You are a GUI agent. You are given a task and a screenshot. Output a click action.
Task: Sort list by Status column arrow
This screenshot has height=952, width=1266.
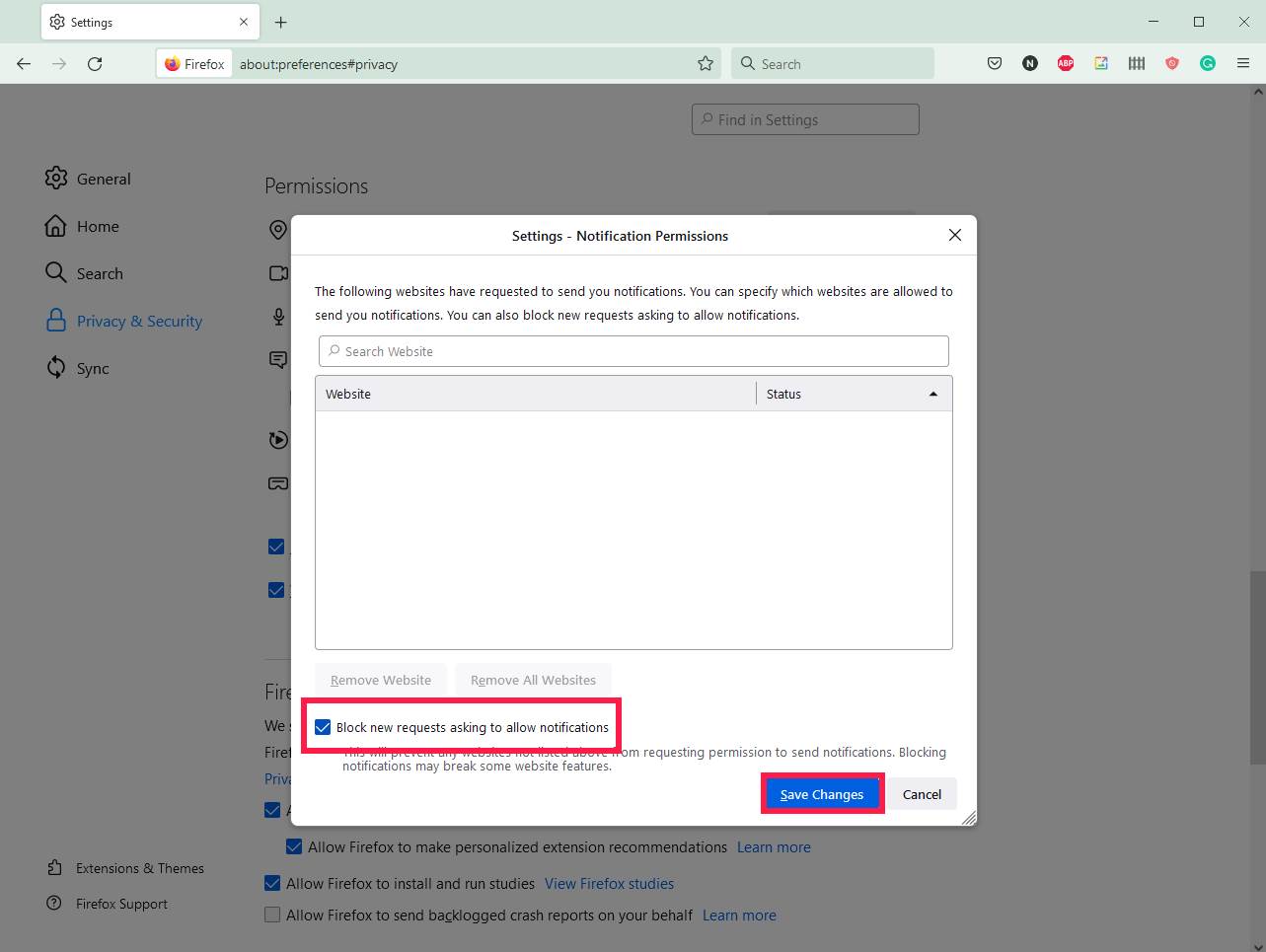(x=932, y=394)
